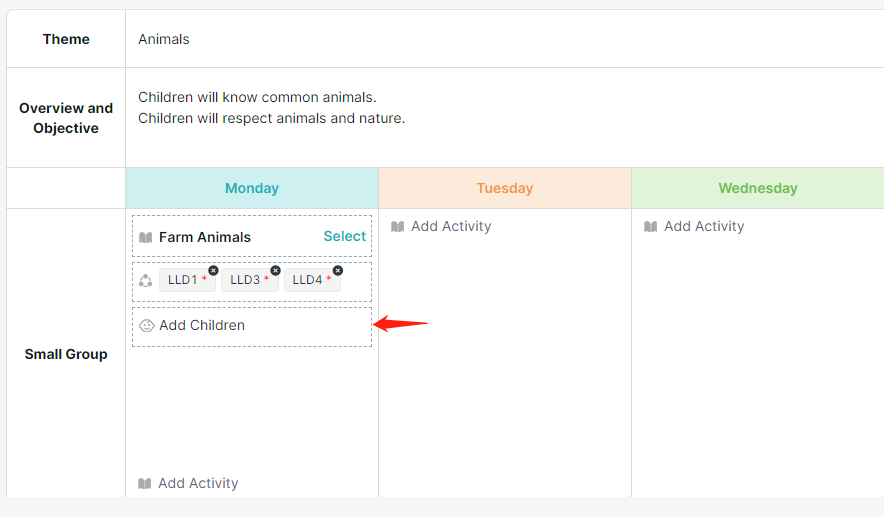Click Wednesday's Add Activity book icon
The image size is (884, 517).
coord(651,227)
